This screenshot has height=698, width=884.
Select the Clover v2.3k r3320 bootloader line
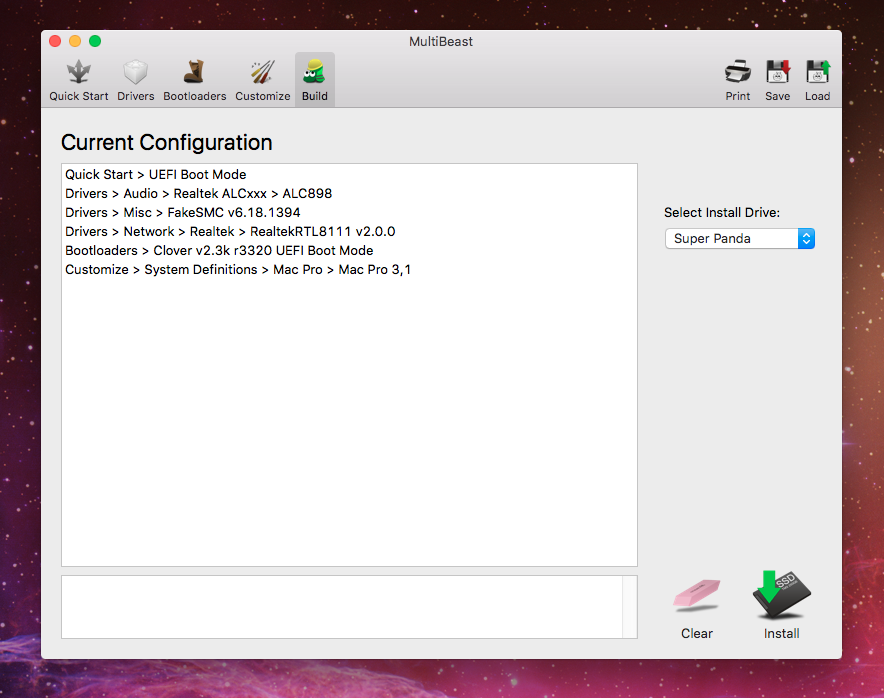(349, 250)
